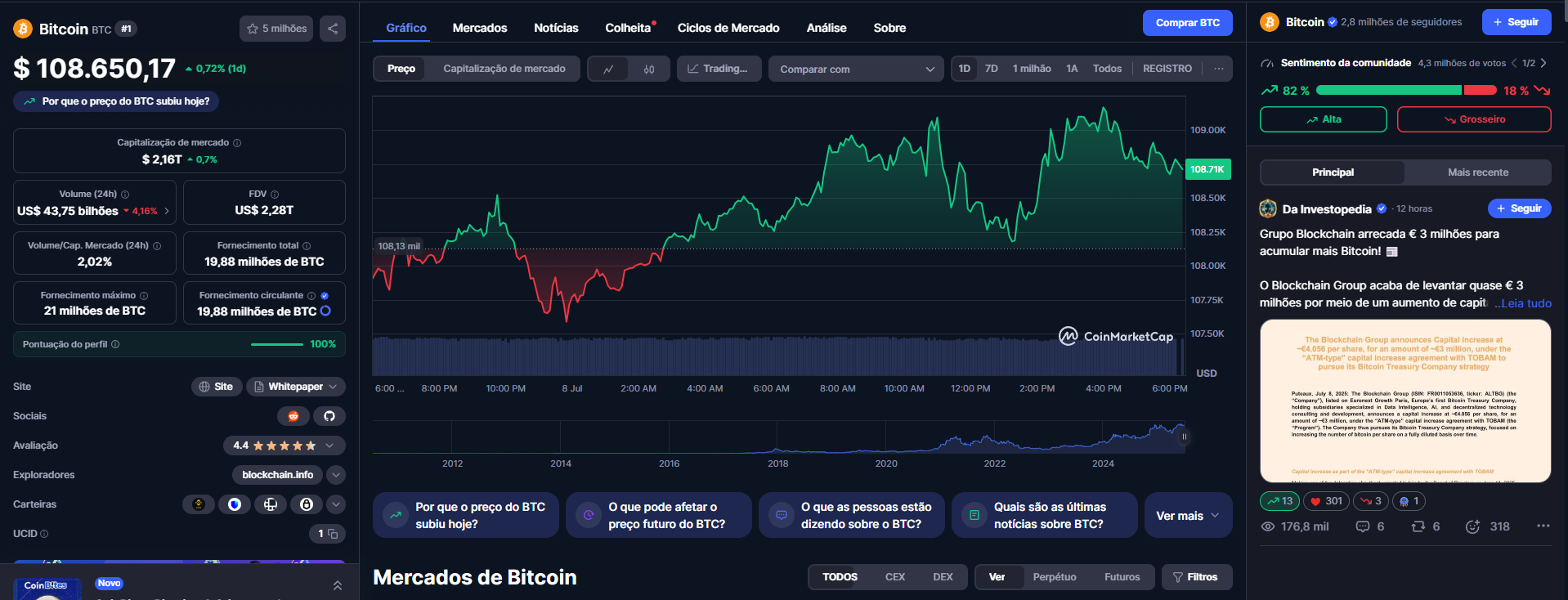Screen dimensions: 1568x600
Task: Switch chart to Capitalização de mercado view
Action: click(504, 69)
